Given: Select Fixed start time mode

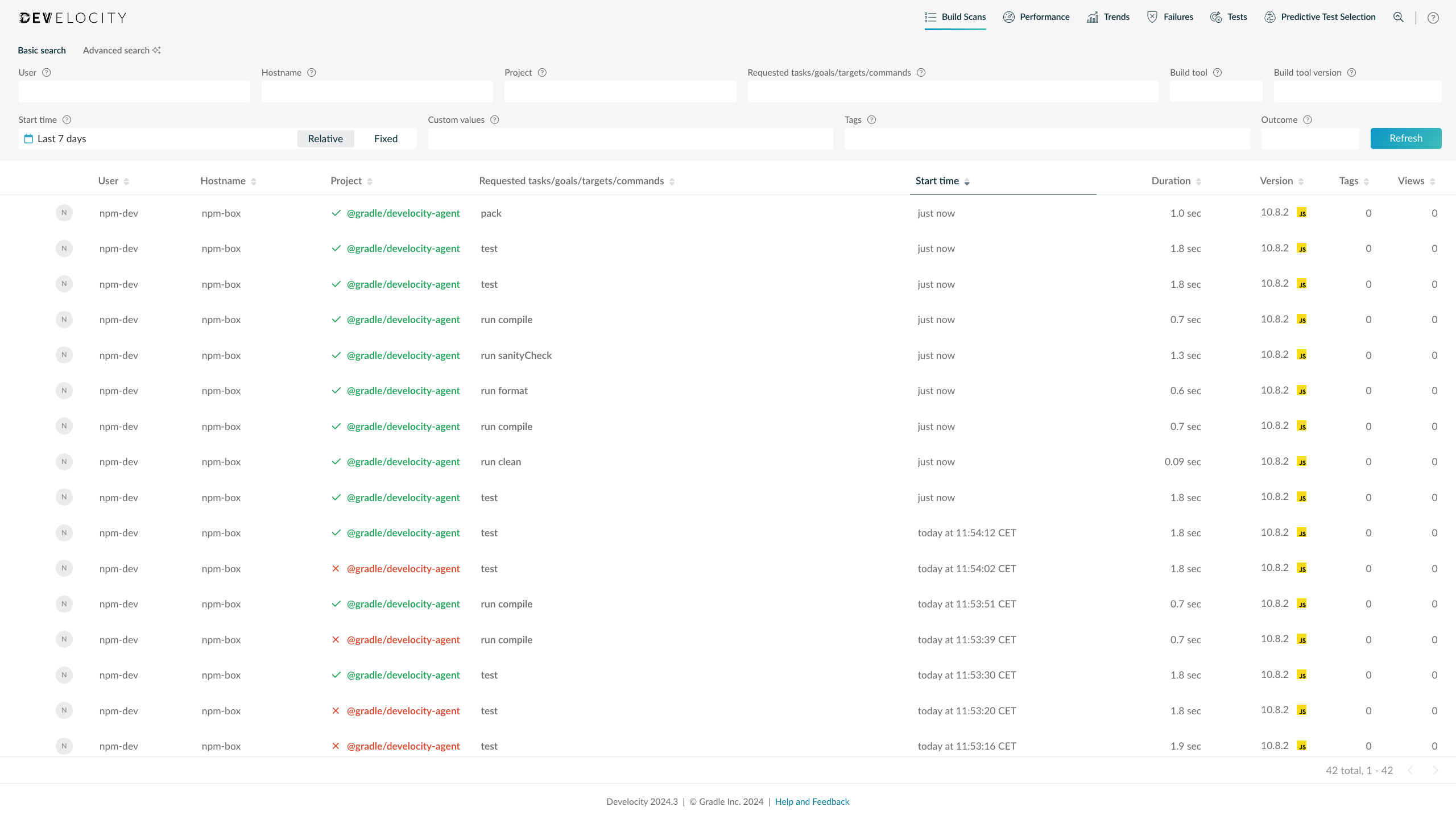Looking at the screenshot, I should pyautogui.click(x=386, y=139).
